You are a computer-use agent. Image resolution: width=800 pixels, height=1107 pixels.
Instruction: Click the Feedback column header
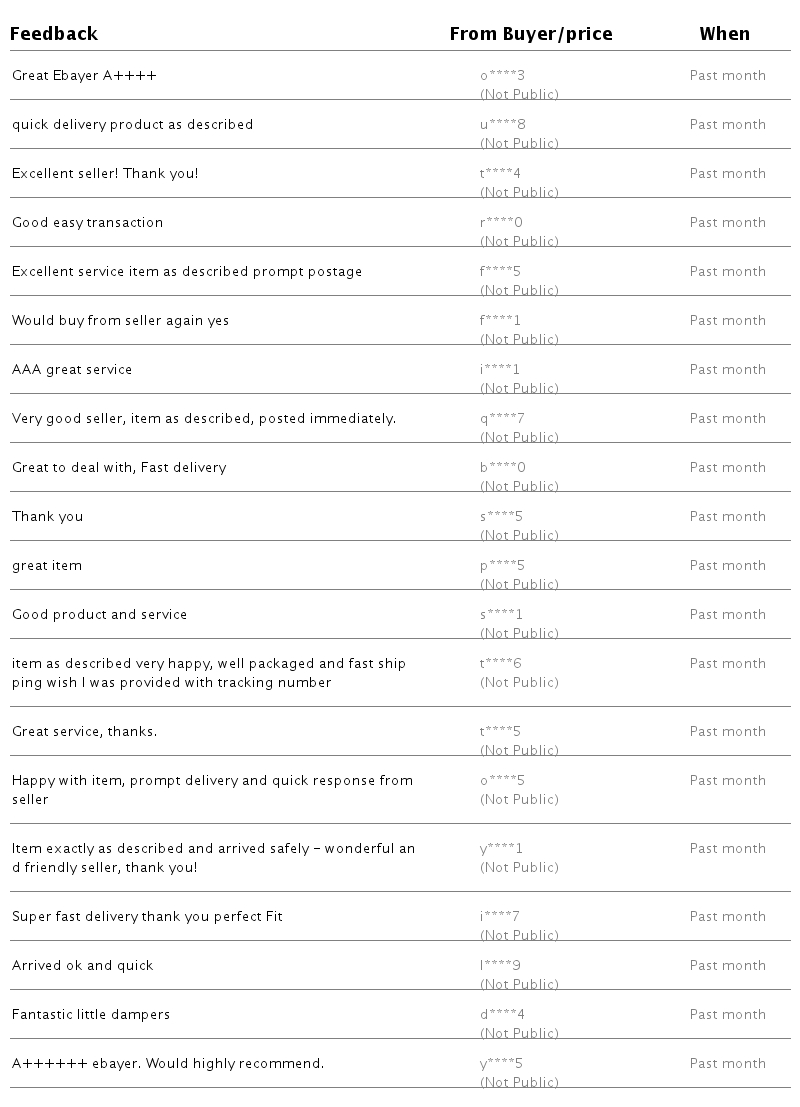pos(55,34)
